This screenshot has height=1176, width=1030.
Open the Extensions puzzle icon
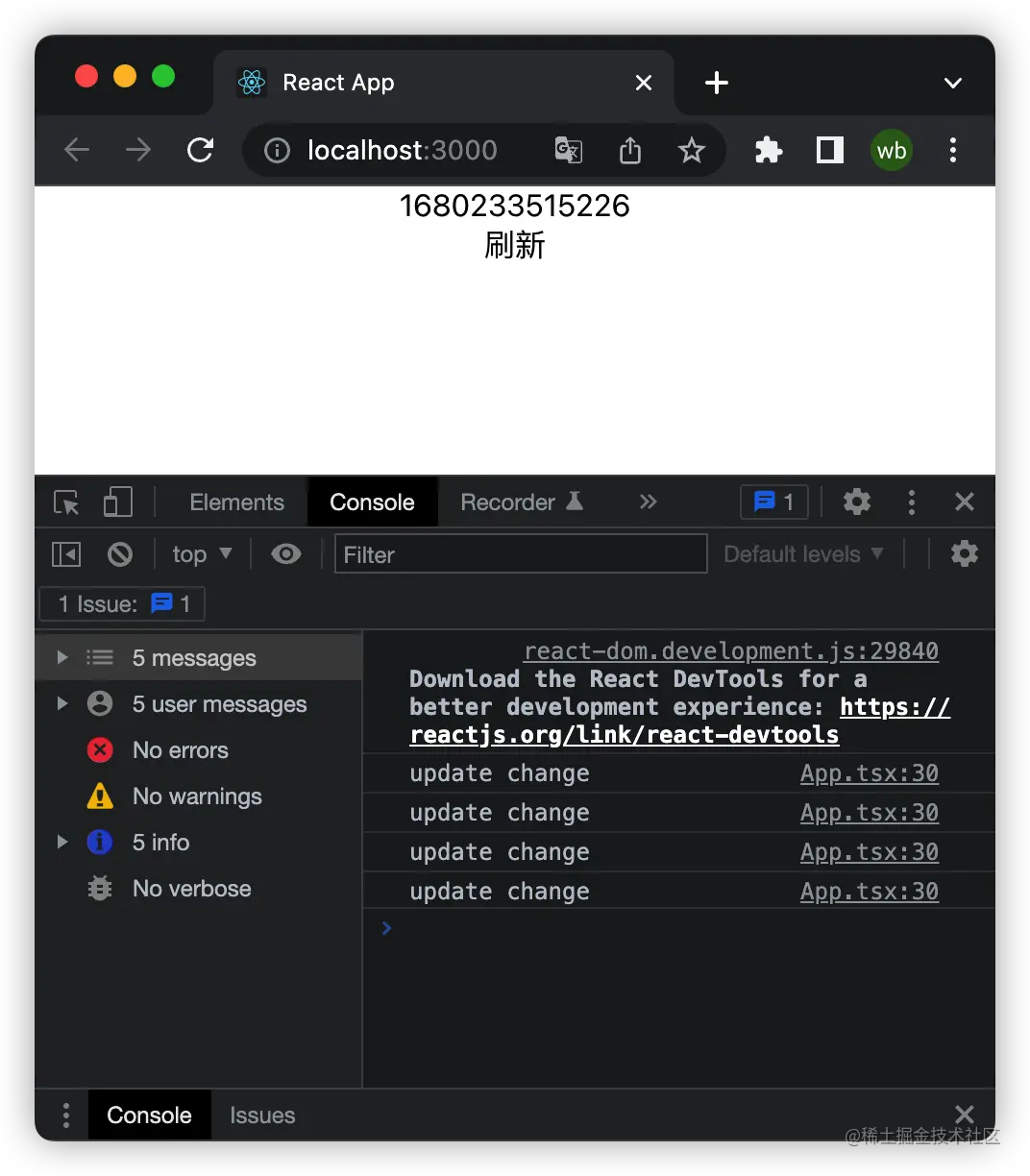[769, 150]
